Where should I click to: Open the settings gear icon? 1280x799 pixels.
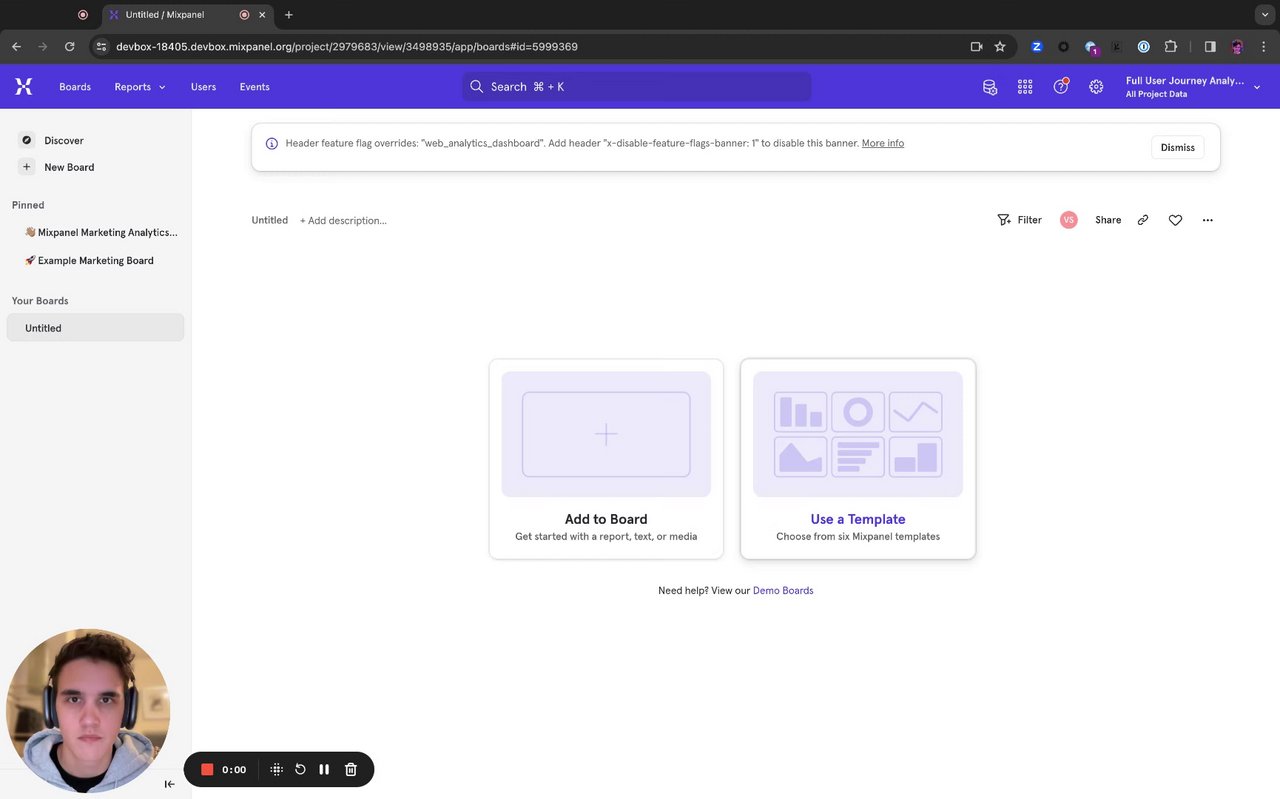tap(1096, 87)
